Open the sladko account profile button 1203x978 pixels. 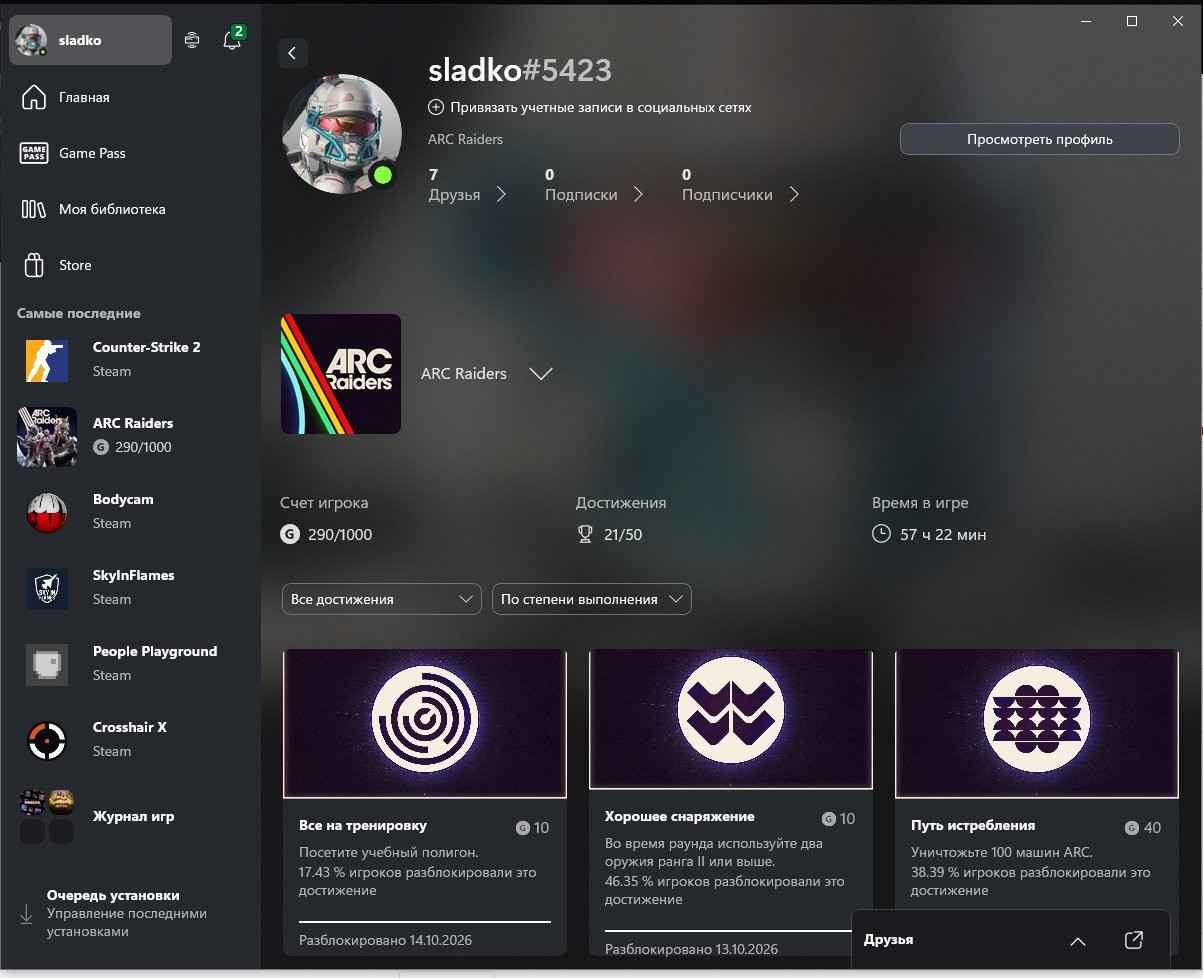[90, 41]
